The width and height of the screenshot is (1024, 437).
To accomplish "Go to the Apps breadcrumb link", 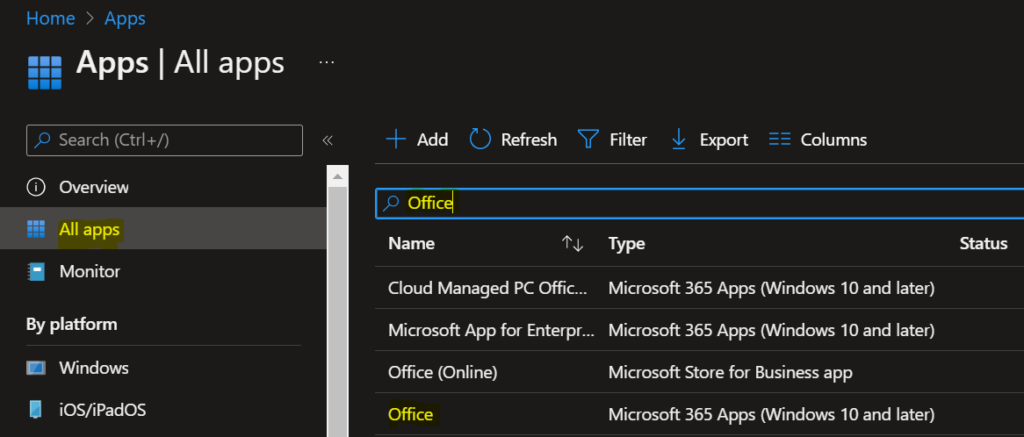I will click(x=125, y=18).
